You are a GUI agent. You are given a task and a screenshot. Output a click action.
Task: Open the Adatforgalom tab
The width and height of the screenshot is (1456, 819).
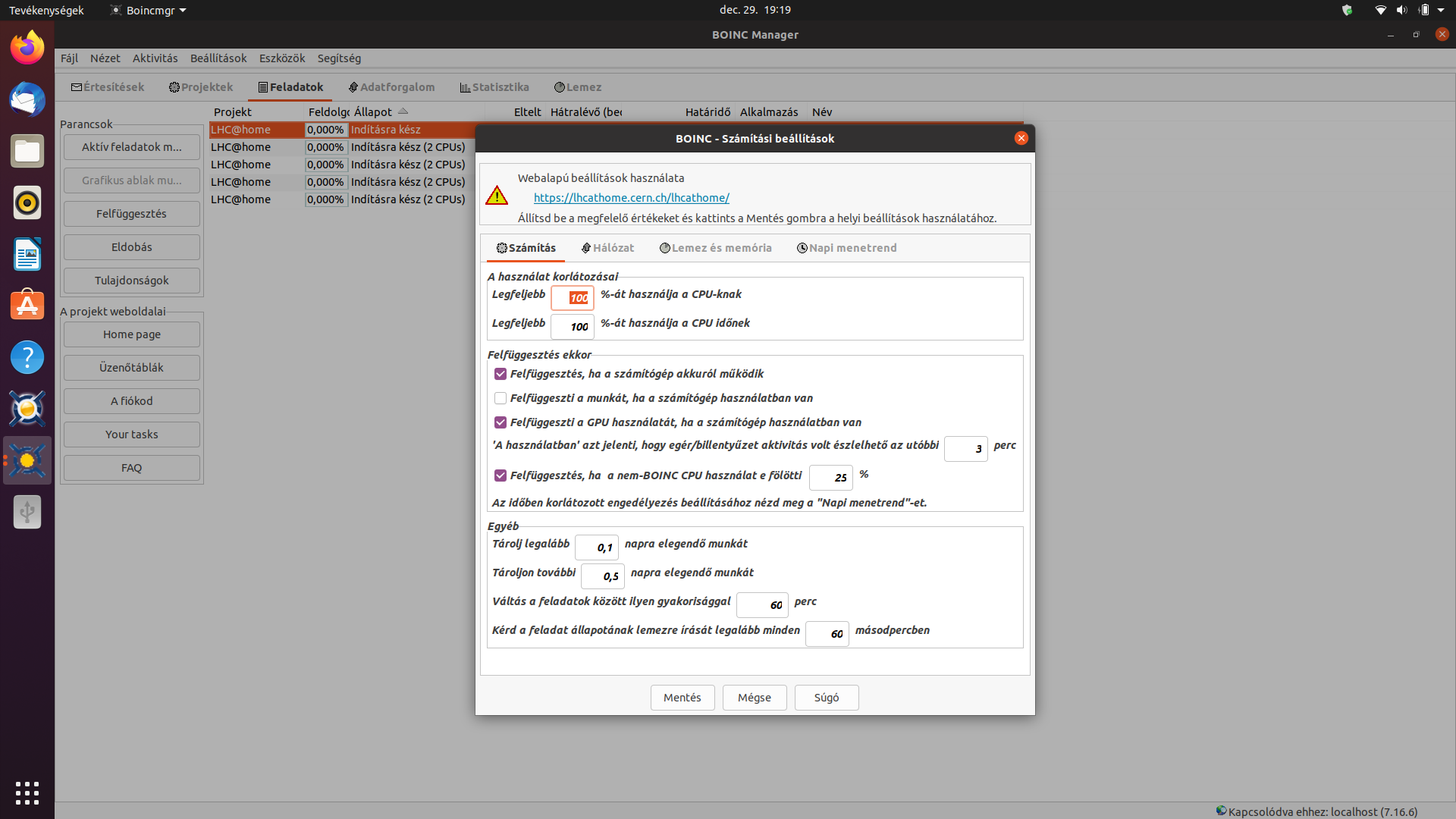point(391,87)
